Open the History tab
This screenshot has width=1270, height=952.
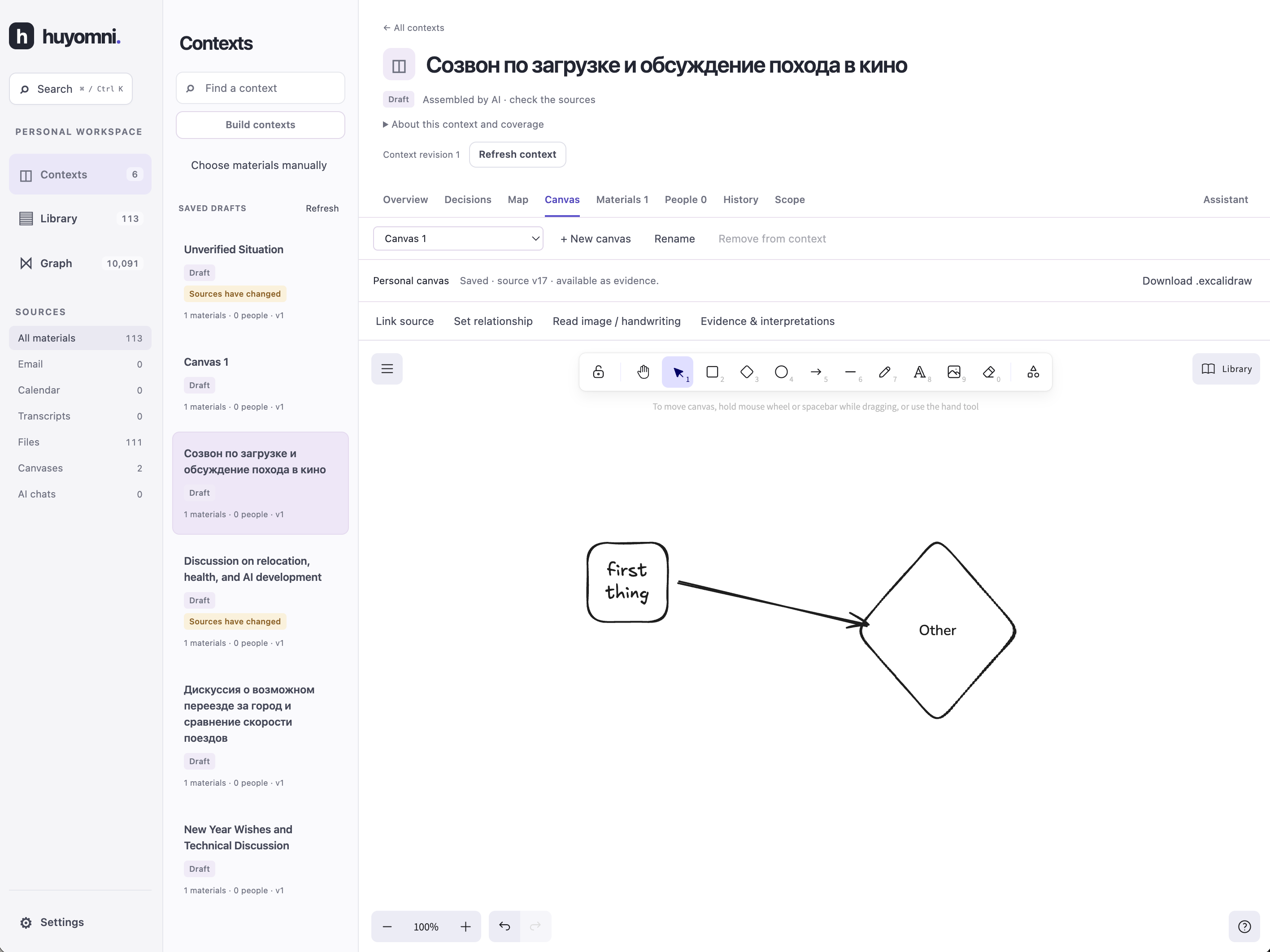tap(741, 200)
